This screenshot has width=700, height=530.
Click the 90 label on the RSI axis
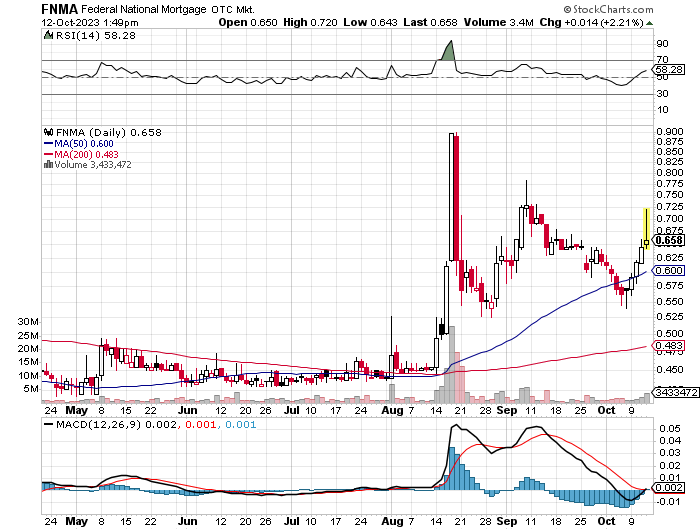point(662,44)
